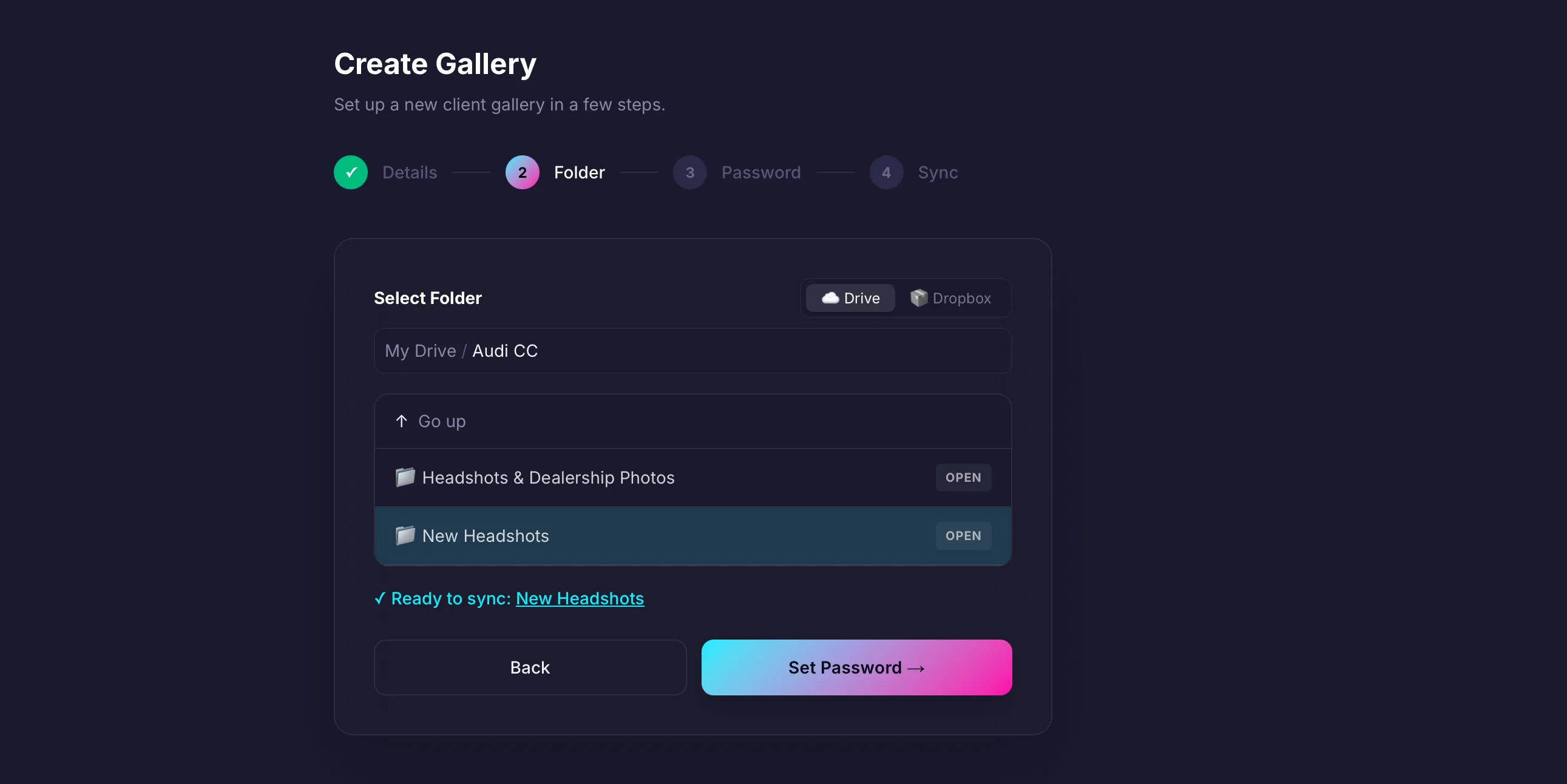This screenshot has width=1567, height=784.
Task: Jump to the Details step label
Action: (x=410, y=173)
